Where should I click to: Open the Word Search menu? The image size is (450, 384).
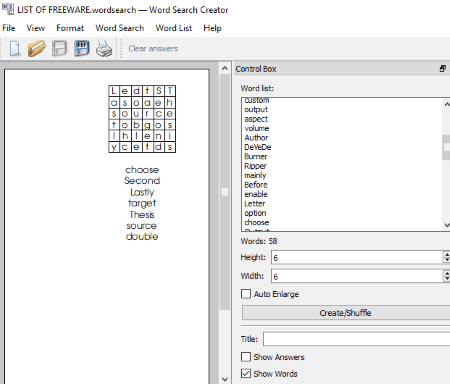coord(120,28)
